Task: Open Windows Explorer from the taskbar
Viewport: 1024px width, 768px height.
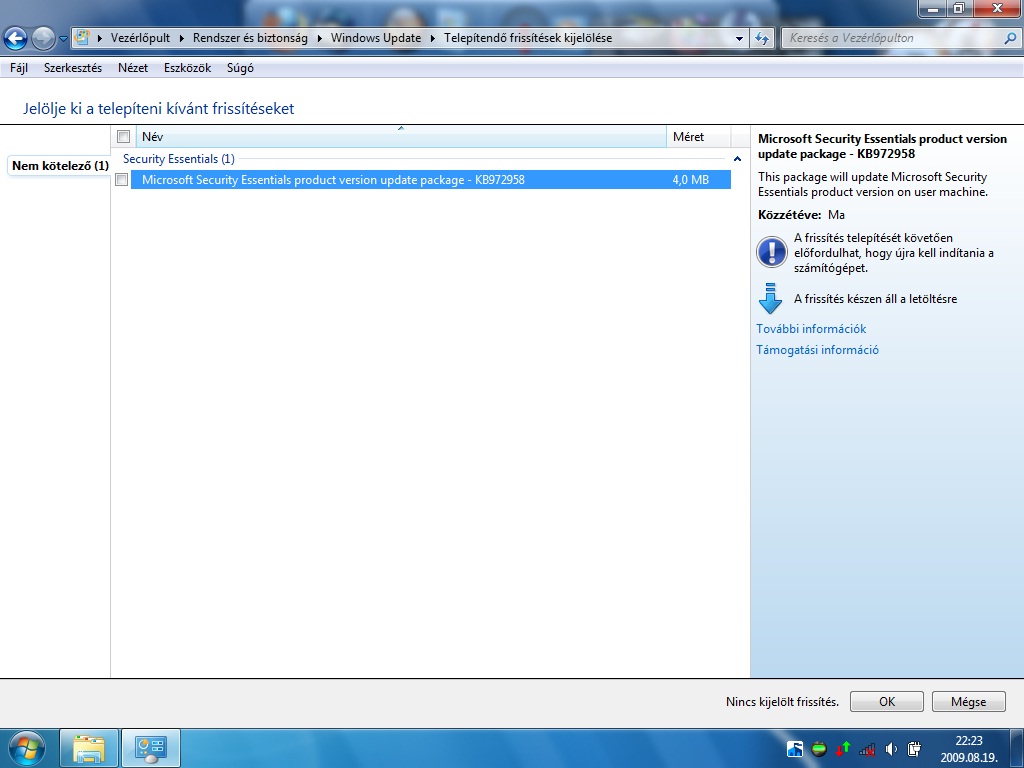Action: tap(89, 748)
